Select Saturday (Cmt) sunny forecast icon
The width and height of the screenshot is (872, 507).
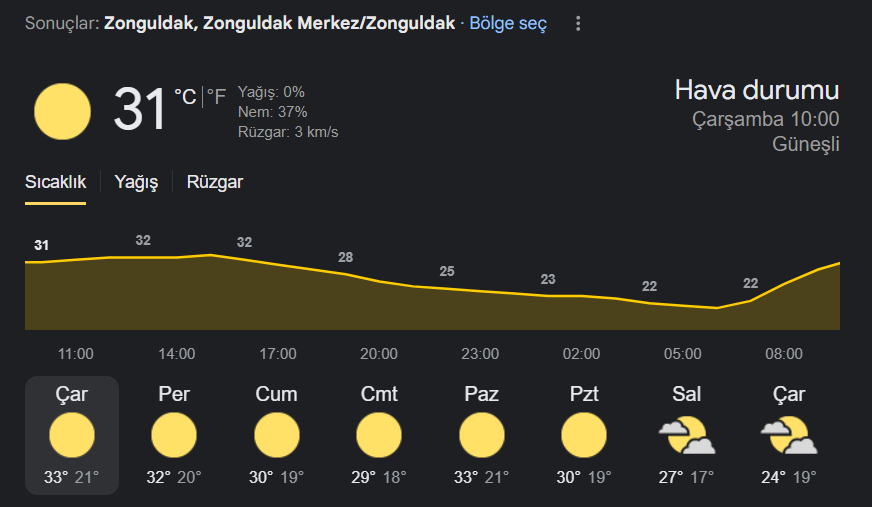point(379,435)
